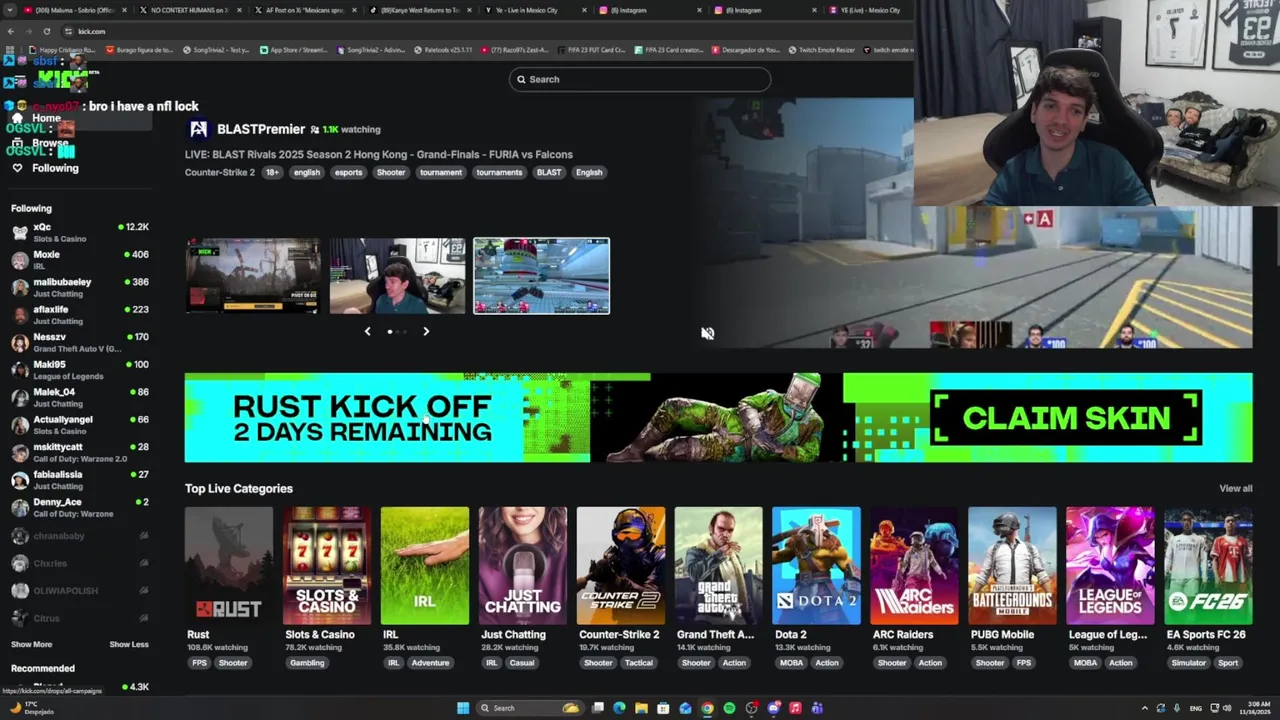The height and width of the screenshot is (720, 1280).
Task: Reload the page in Chrome
Action: (x=46, y=31)
